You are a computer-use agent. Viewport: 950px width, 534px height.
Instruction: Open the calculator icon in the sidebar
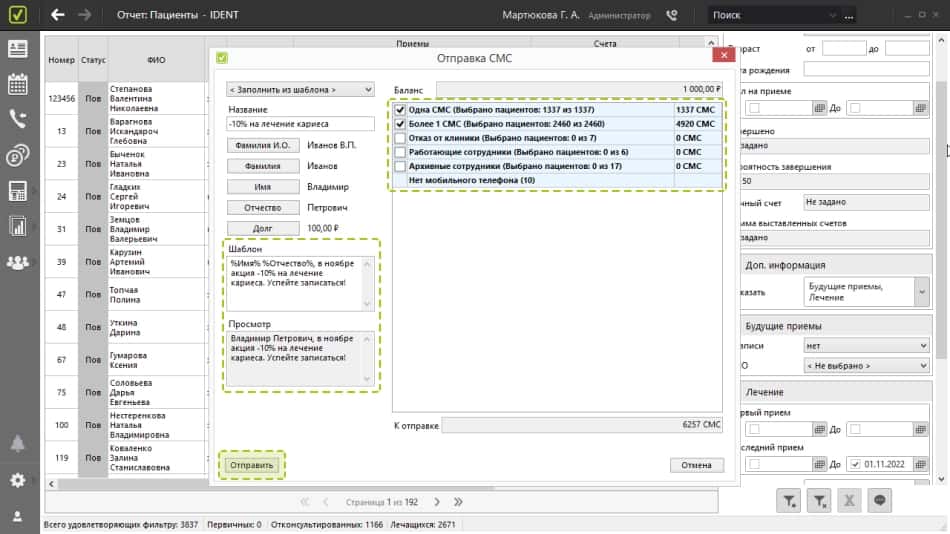coord(17,190)
